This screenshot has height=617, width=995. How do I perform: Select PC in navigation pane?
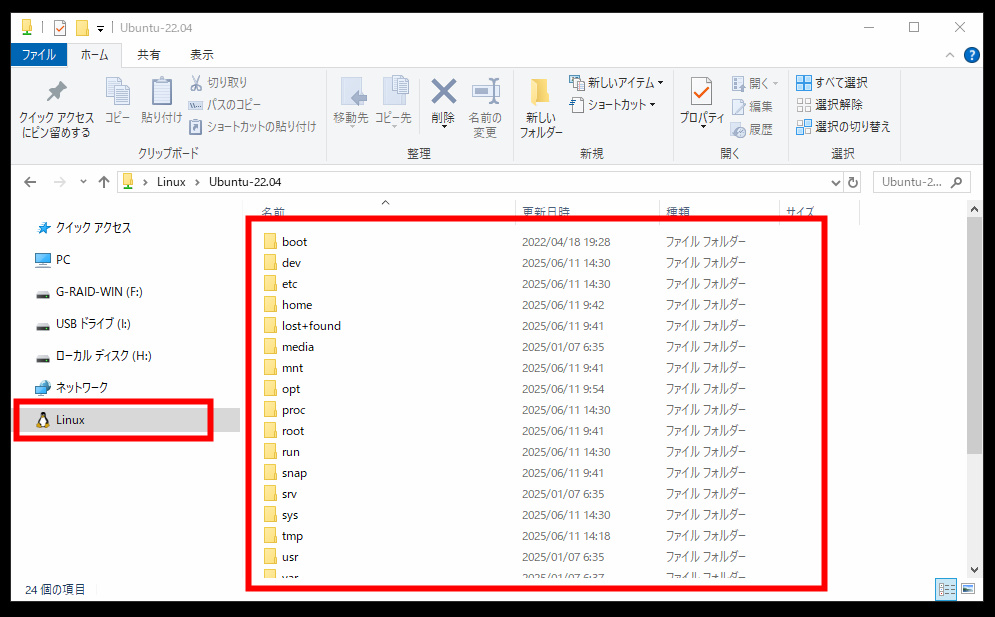pos(54,260)
